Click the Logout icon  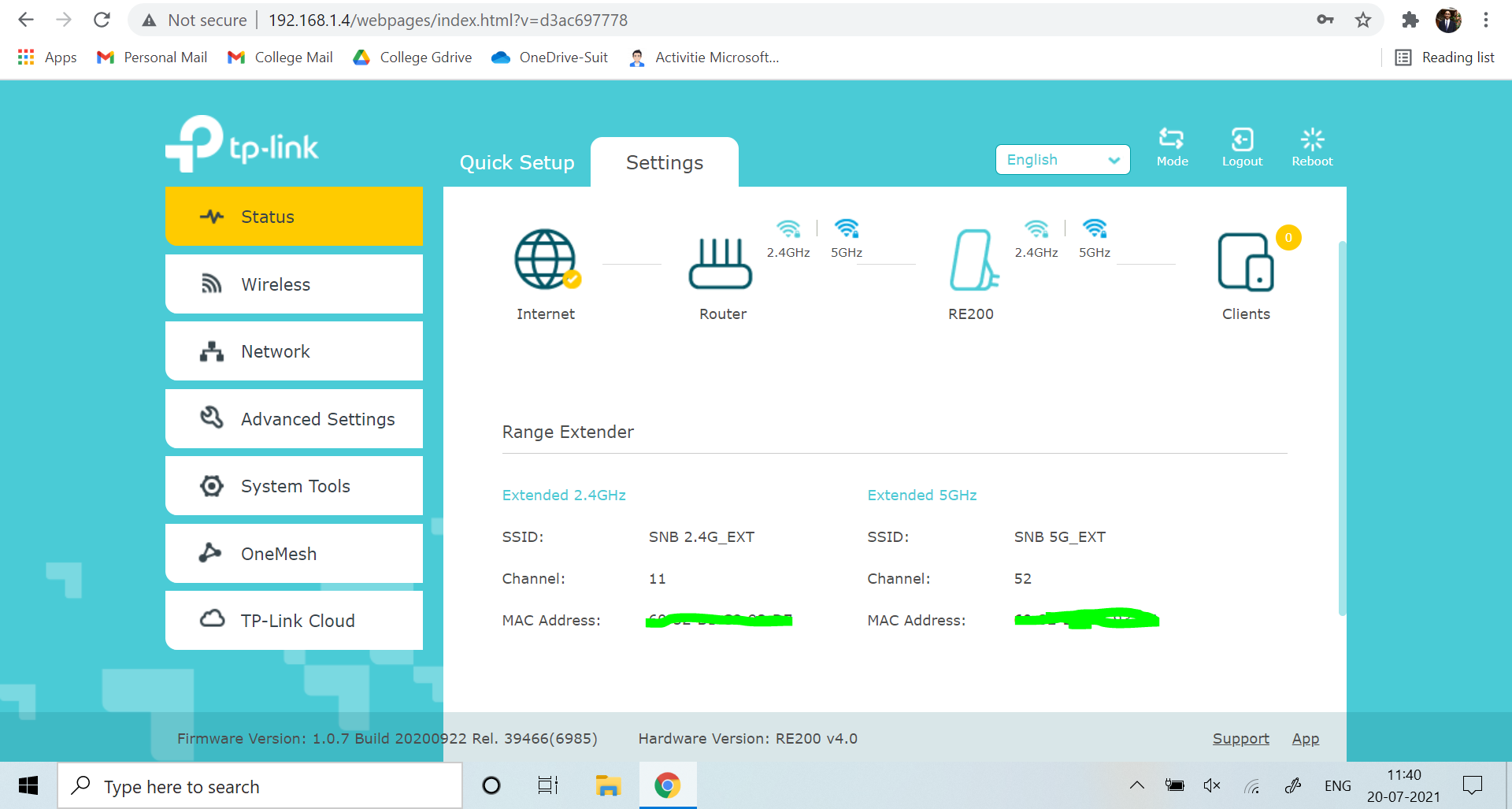click(x=1242, y=140)
